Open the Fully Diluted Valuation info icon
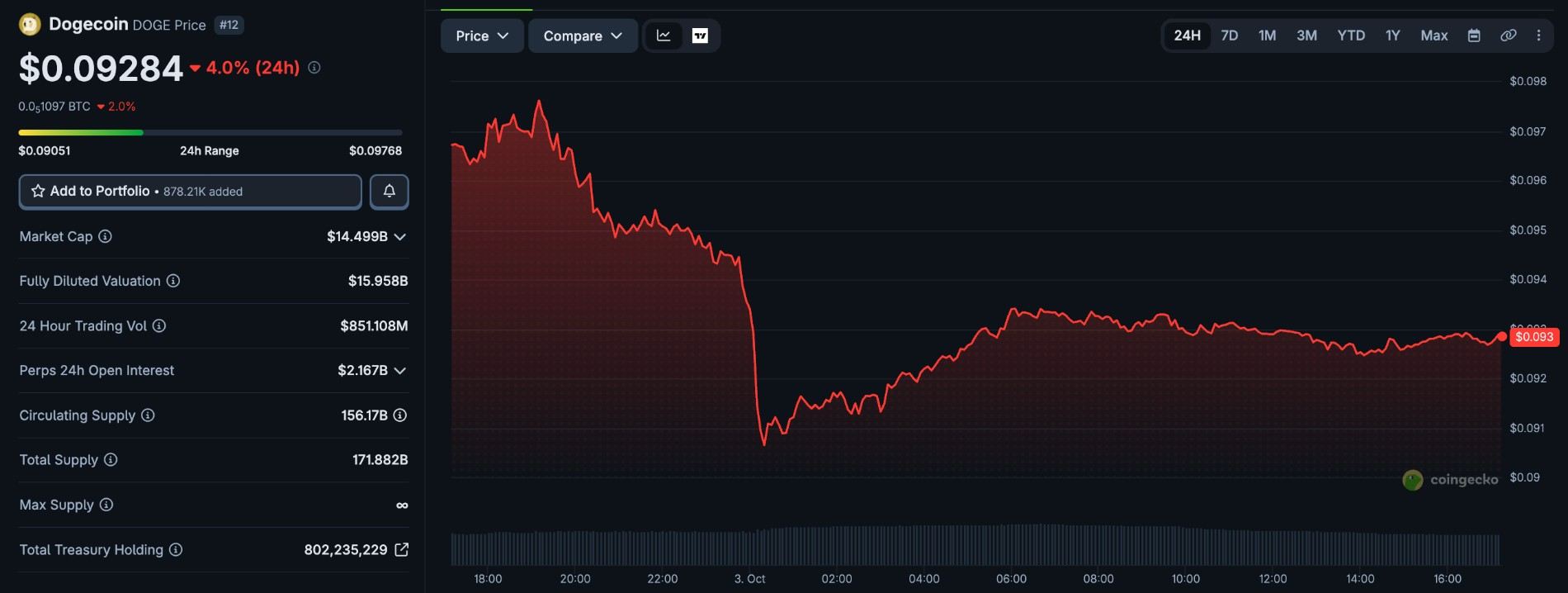 pyautogui.click(x=173, y=281)
